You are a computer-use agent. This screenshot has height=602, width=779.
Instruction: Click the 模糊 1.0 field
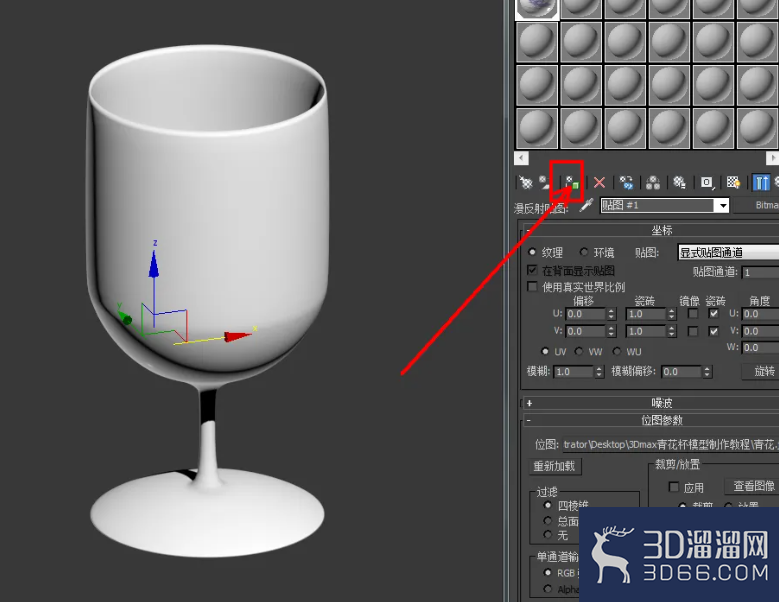[x=573, y=372]
